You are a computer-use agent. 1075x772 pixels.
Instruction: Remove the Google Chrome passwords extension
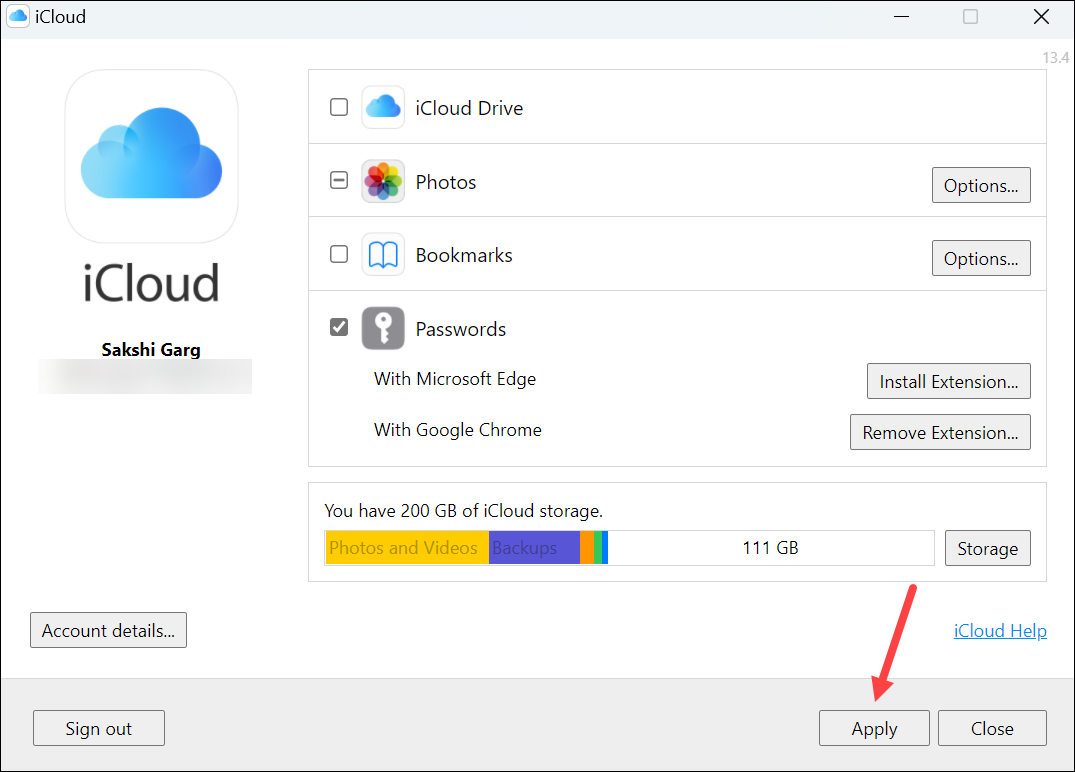pyautogui.click(x=940, y=432)
